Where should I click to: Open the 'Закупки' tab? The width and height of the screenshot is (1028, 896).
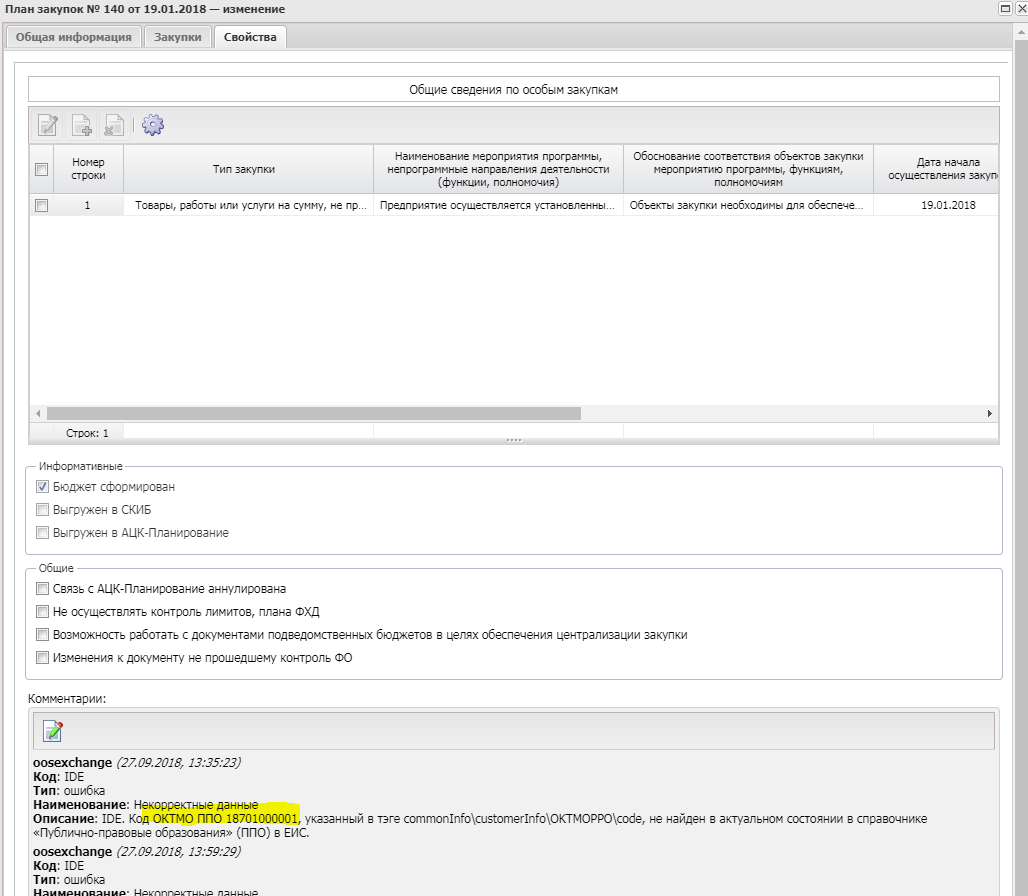177,37
